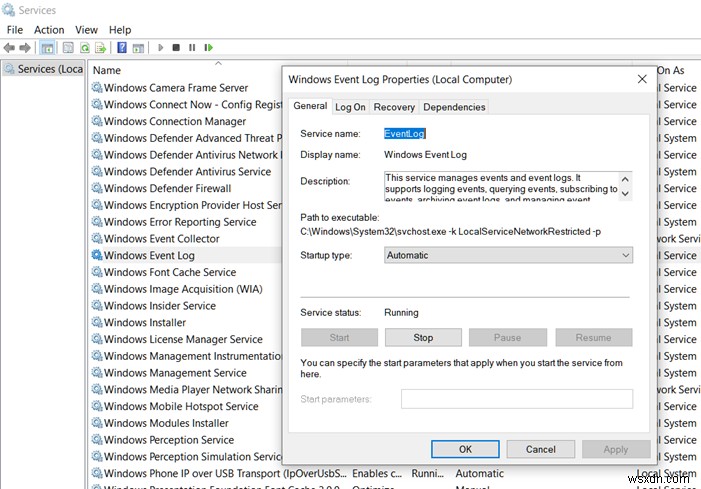Toggle the Show/Hide Action Pane icon
Viewport: 701px width, 489px height.
138,47
